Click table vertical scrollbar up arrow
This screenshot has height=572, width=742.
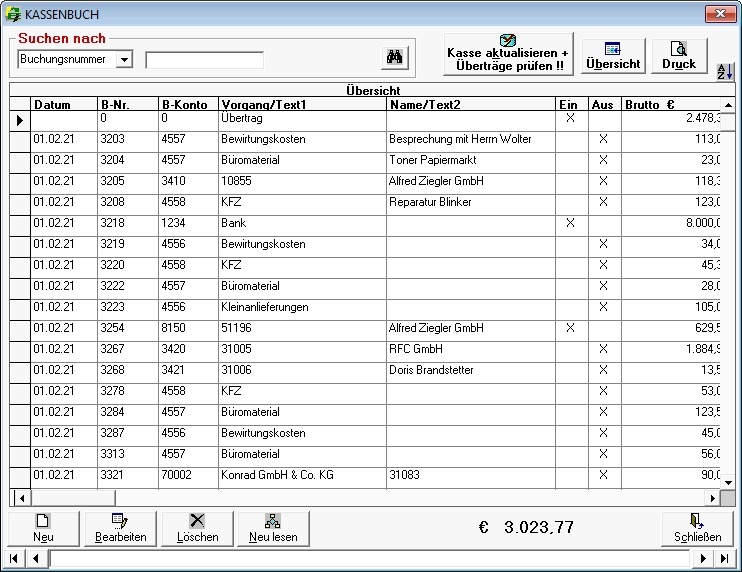pyautogui.click(x=728, y=105)
